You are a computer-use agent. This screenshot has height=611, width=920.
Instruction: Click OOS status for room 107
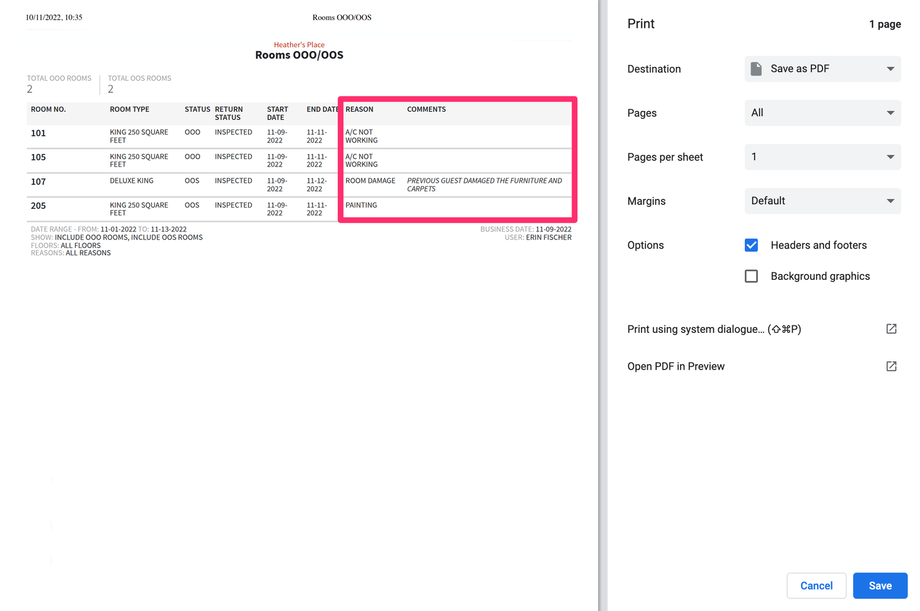(192, 181)
